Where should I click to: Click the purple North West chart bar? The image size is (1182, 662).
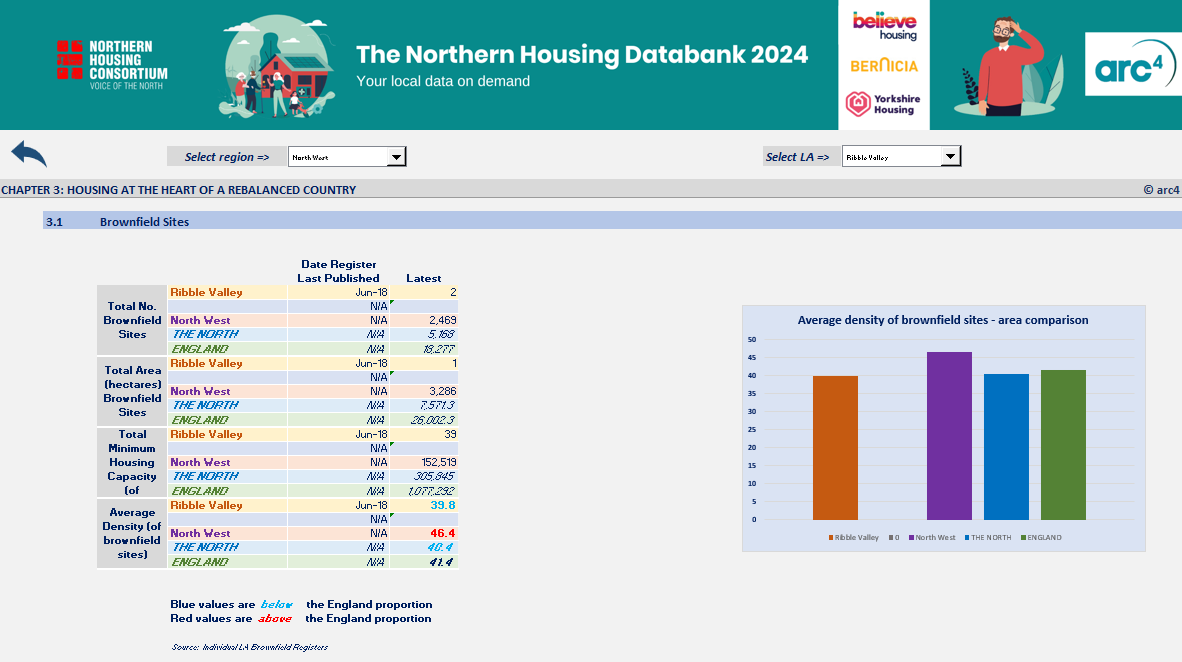pyautogui.click(x=949, y=435)
